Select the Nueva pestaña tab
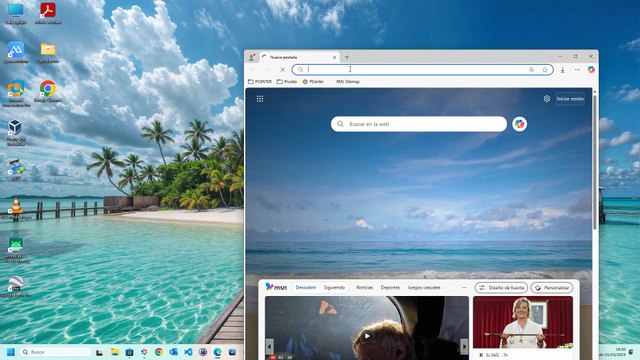The image size is (640, 360). (299, 57)
